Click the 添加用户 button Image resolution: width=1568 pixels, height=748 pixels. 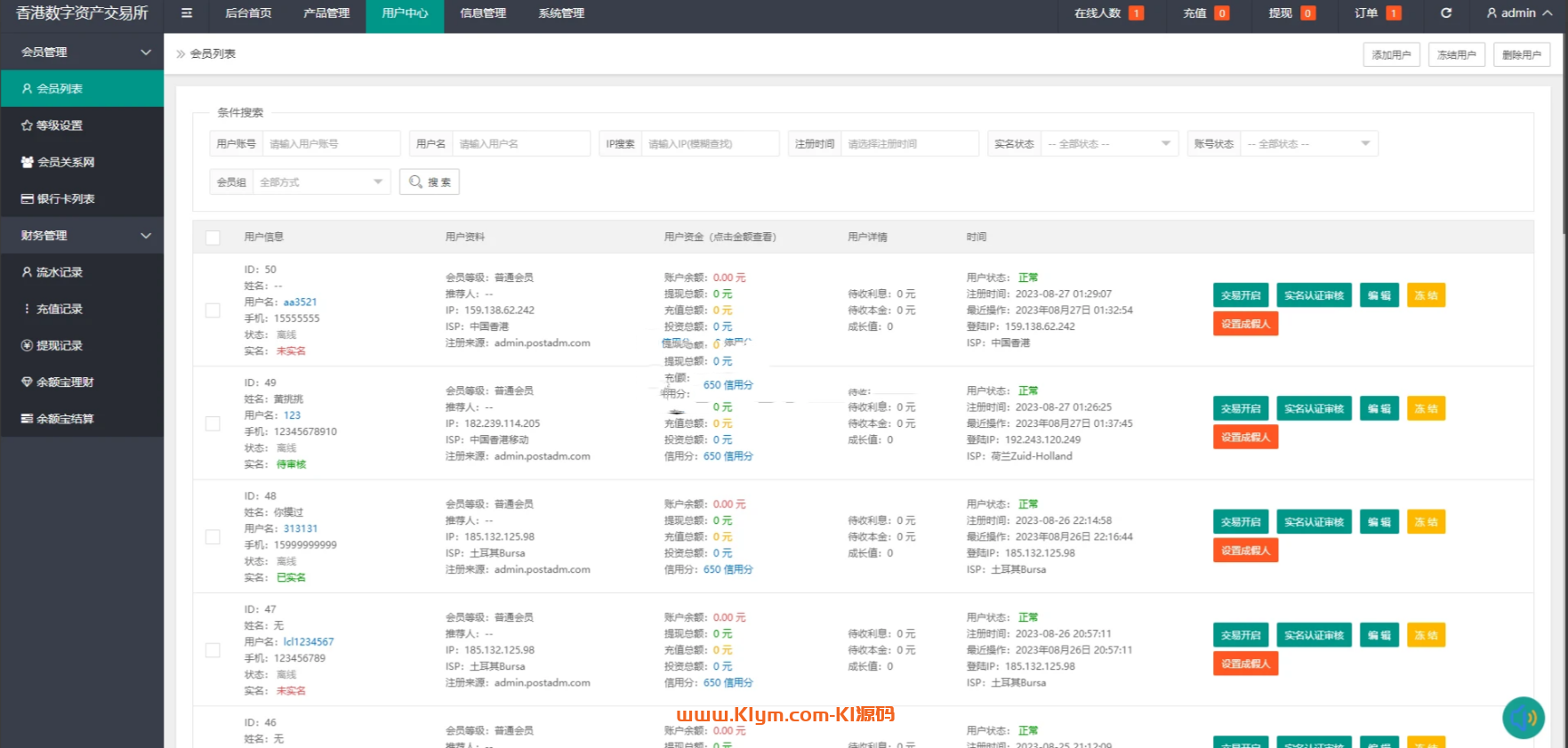pyautogui.click(x=1391, y=55)
